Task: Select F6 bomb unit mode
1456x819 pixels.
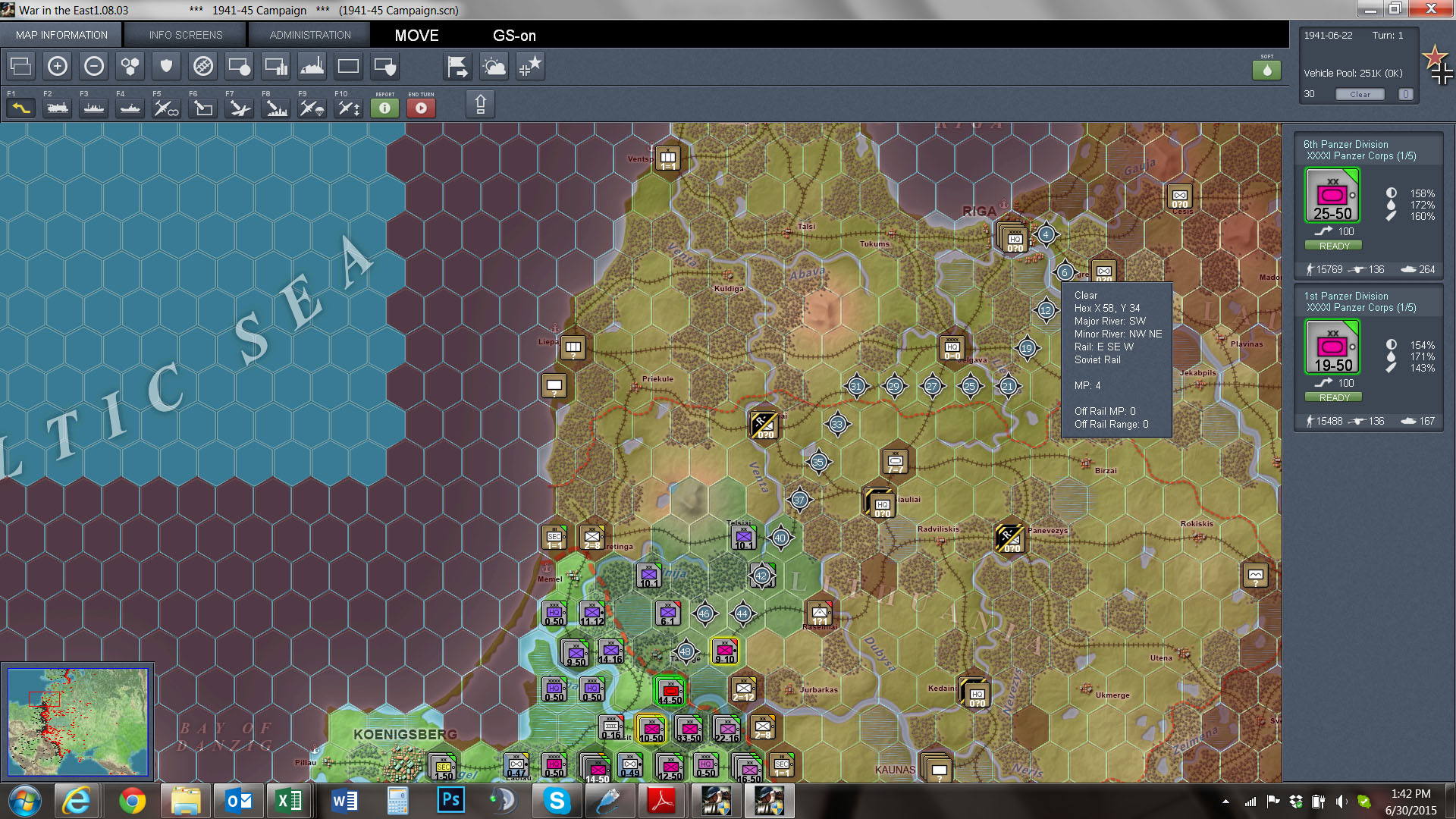Action: click(203, 108)
